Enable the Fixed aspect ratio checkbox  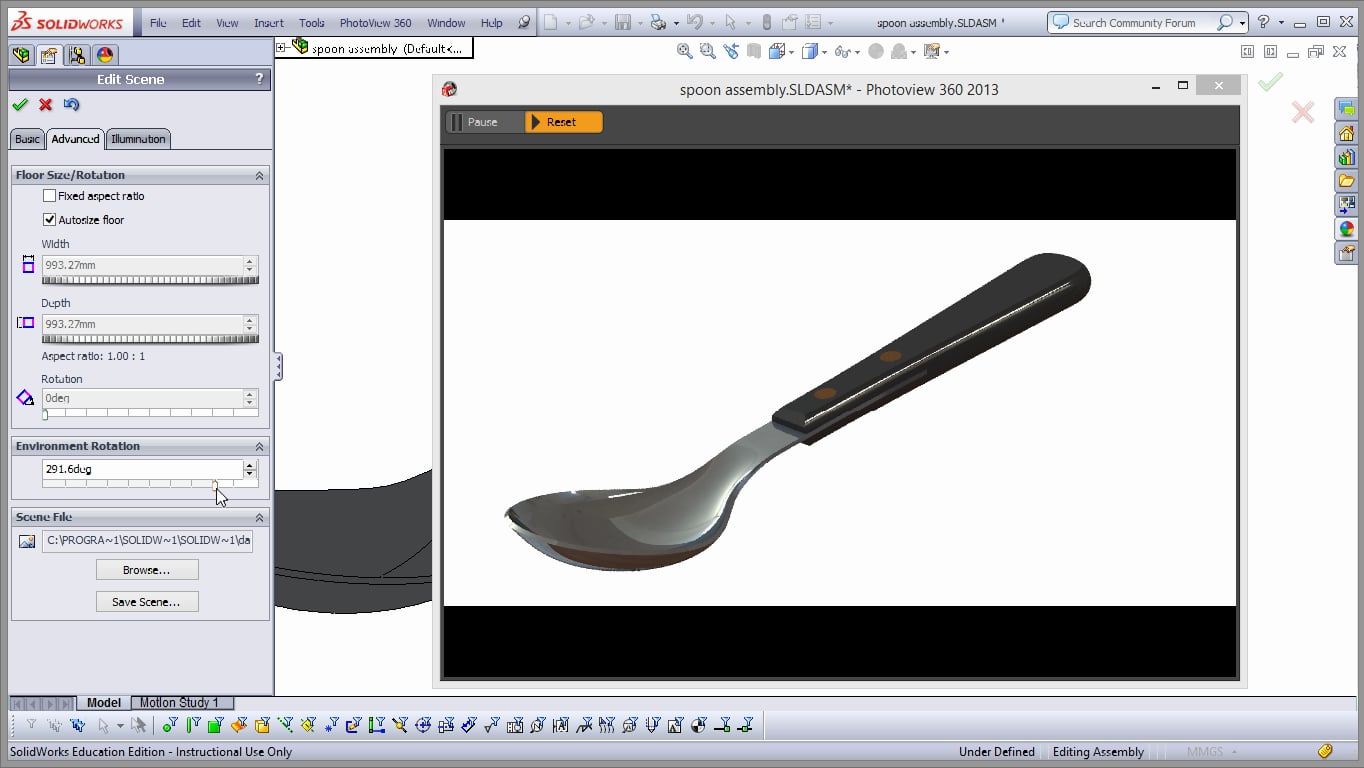(x=49, y=196)
